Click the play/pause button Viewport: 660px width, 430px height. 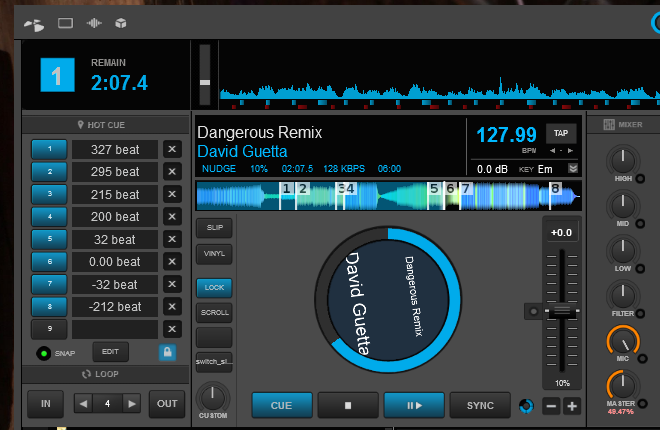[414, 406]
